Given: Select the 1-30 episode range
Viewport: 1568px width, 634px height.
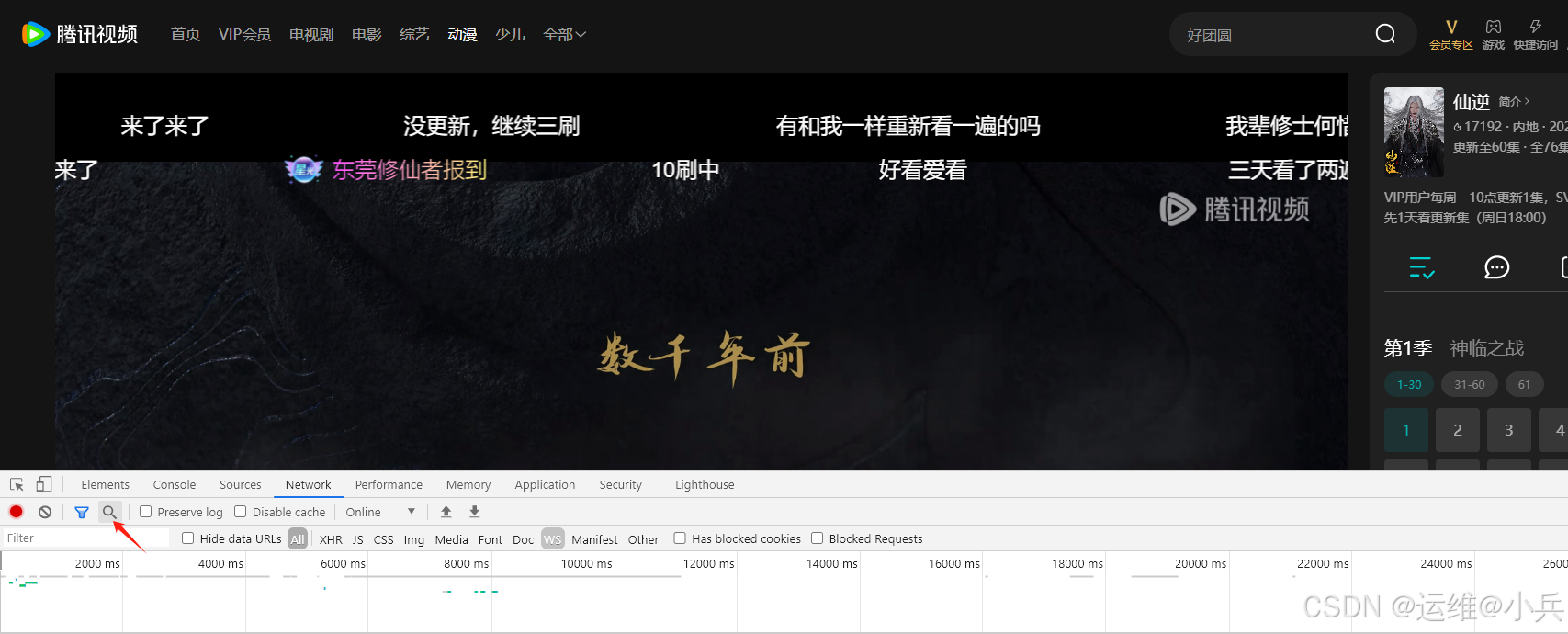Looking at the screenshot, I should tap(1409, 384).
